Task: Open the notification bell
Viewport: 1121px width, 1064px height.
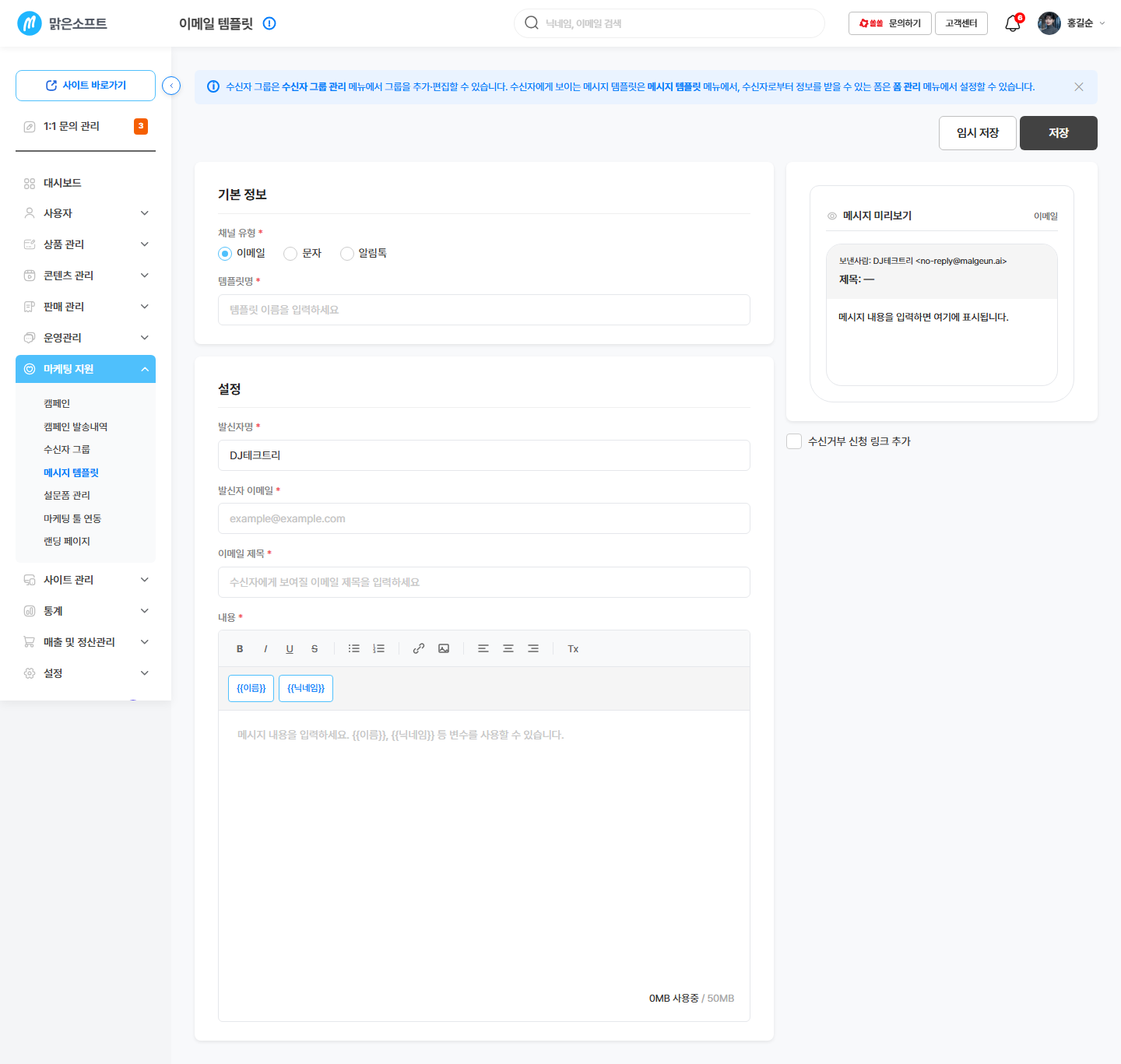Action: pyautogui.click(x=1013, y=23)
